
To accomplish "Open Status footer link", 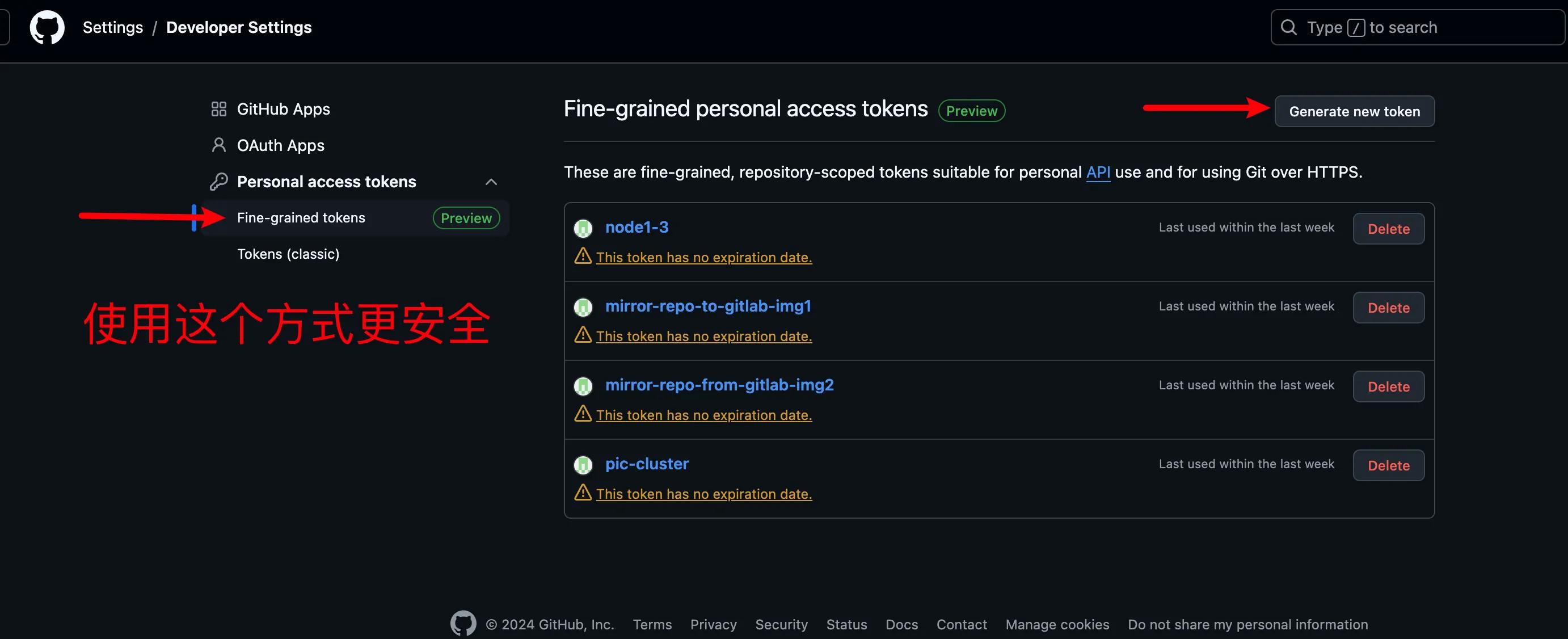I will (847, 624).
